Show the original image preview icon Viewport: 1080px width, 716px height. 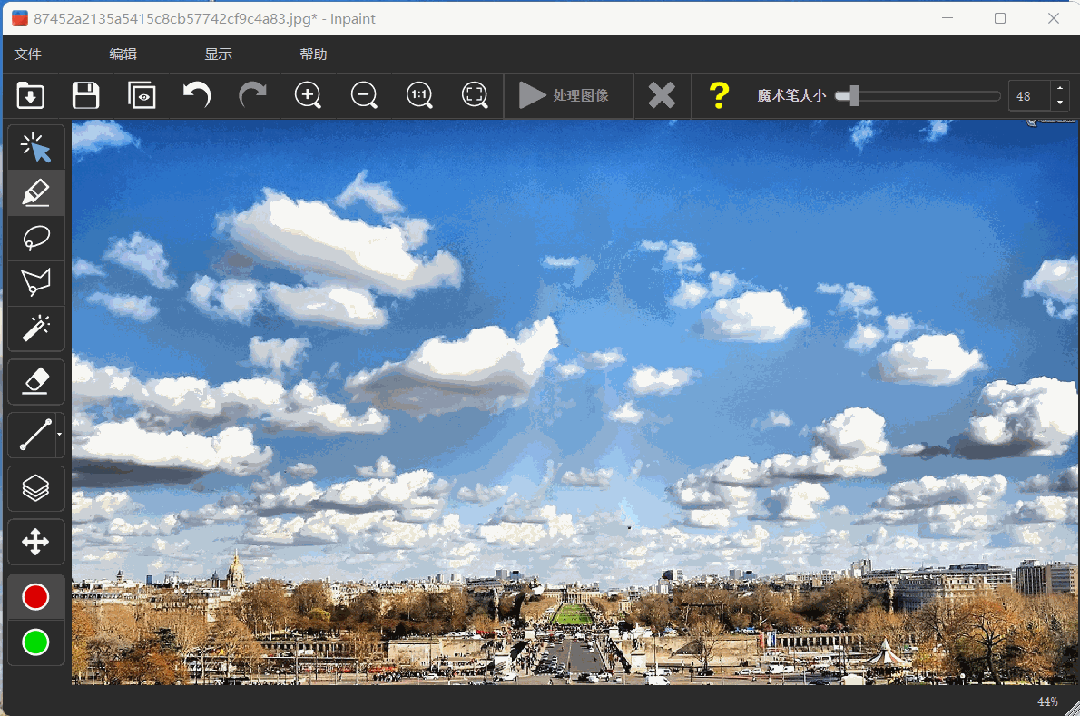pos(142,96)
